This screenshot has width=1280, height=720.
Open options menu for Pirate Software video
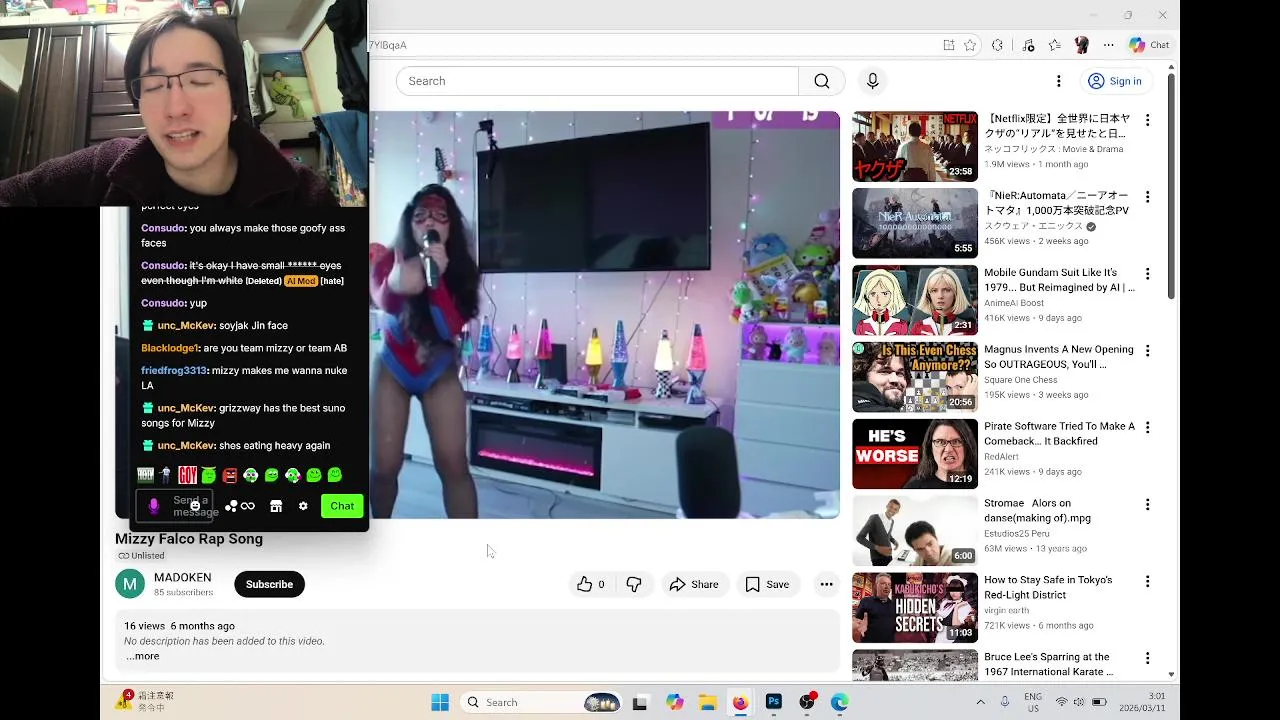pos(1148,428)
